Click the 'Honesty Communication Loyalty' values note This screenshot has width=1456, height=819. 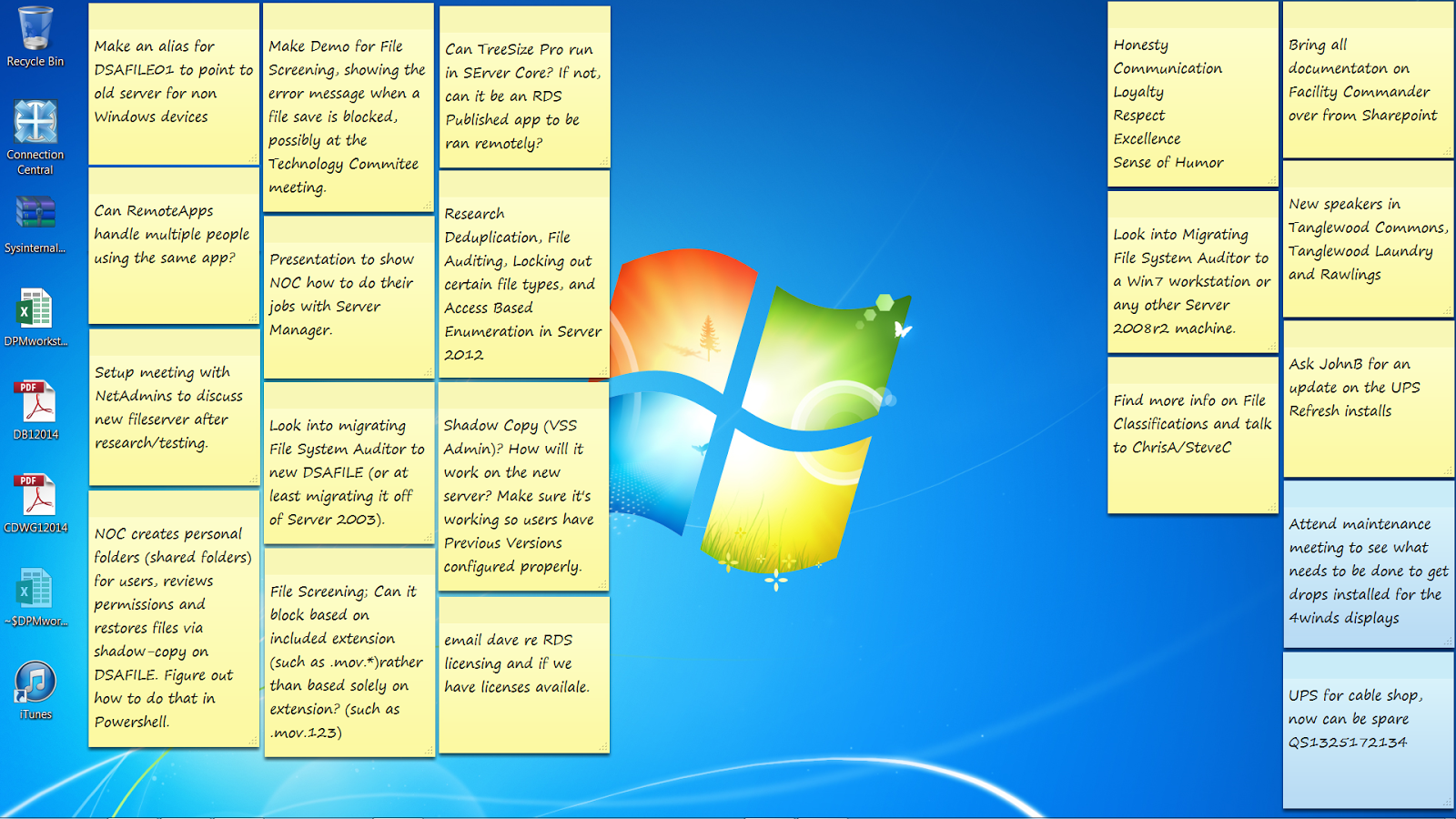click(1193, 95)
